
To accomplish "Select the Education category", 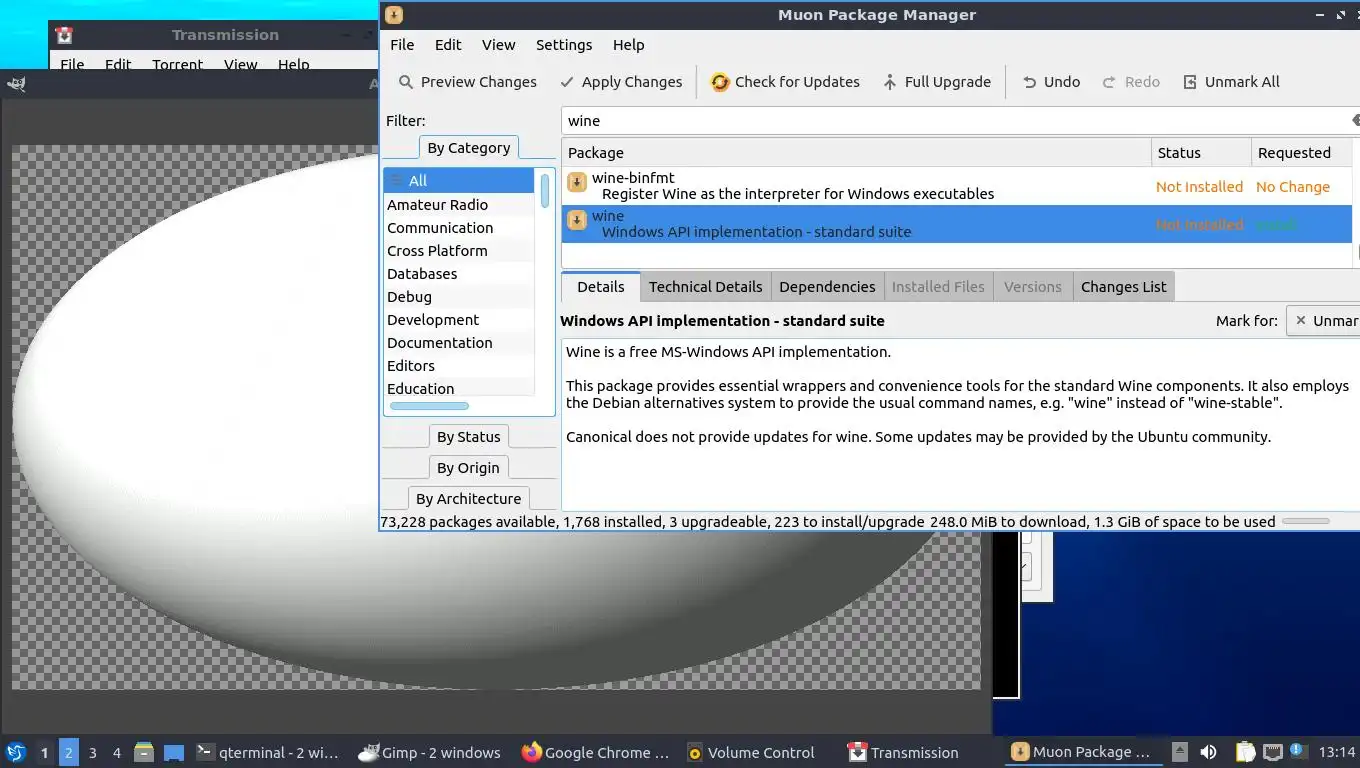I will coord(459,389).
